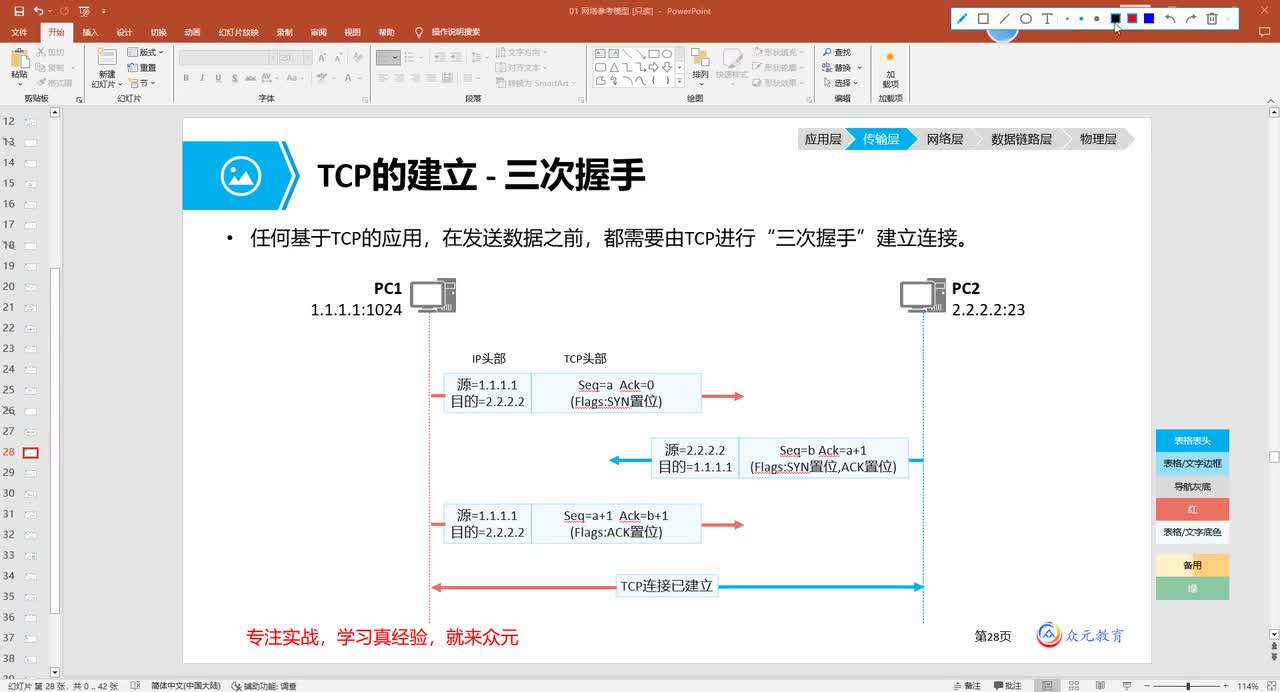Click the 辅助功能: 调查 accessibility status
The width and height of the screenshot is (1280, 692).
tap(264, 686)
